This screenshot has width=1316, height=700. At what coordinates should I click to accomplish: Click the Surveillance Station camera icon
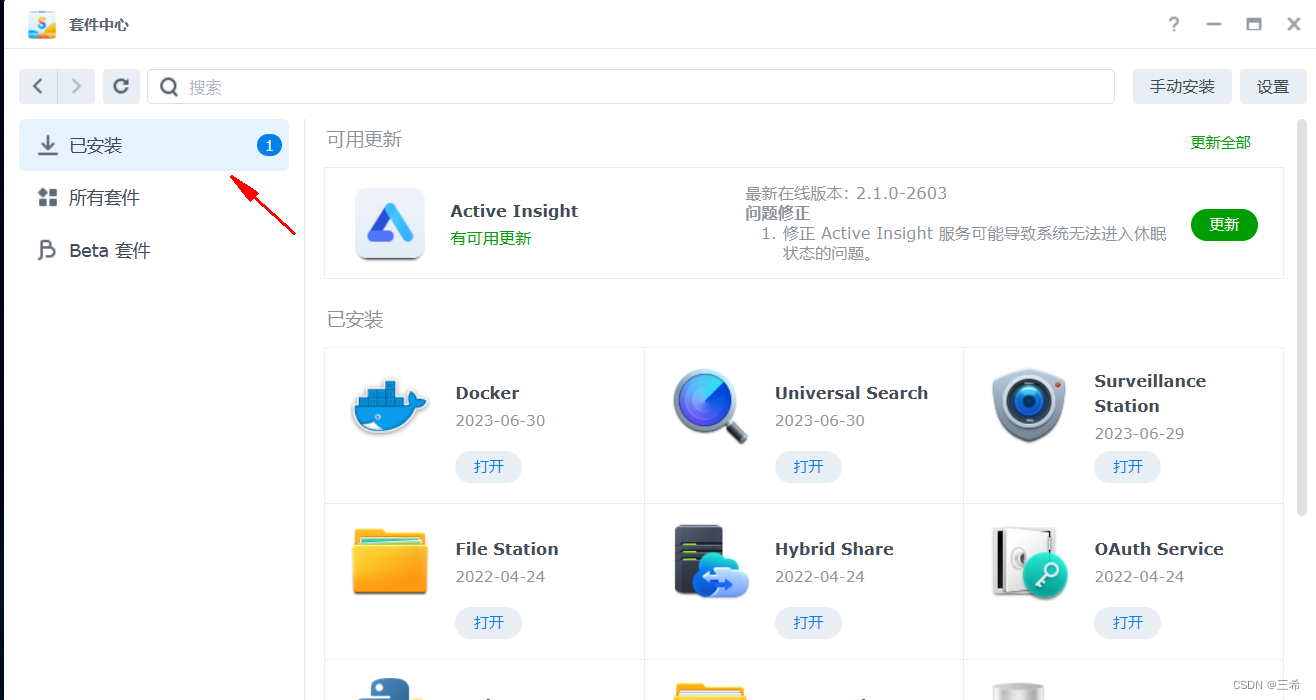tap(1029, 406)
